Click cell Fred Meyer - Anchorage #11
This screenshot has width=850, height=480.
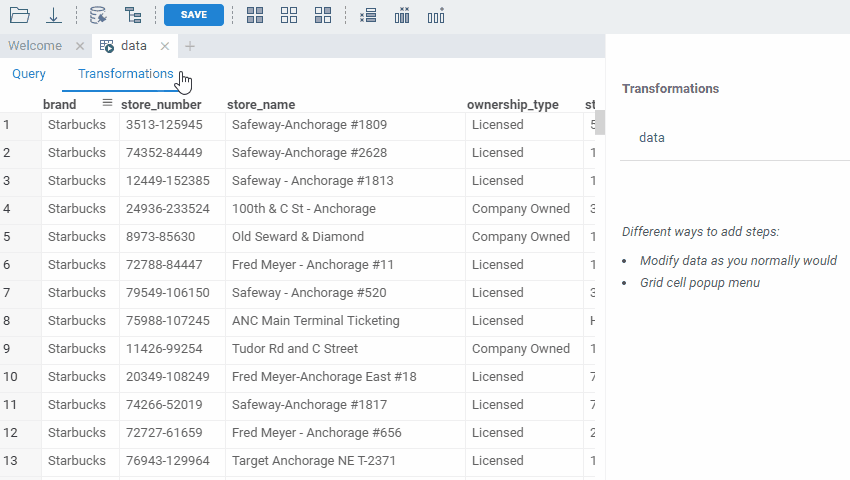(345, 265)
